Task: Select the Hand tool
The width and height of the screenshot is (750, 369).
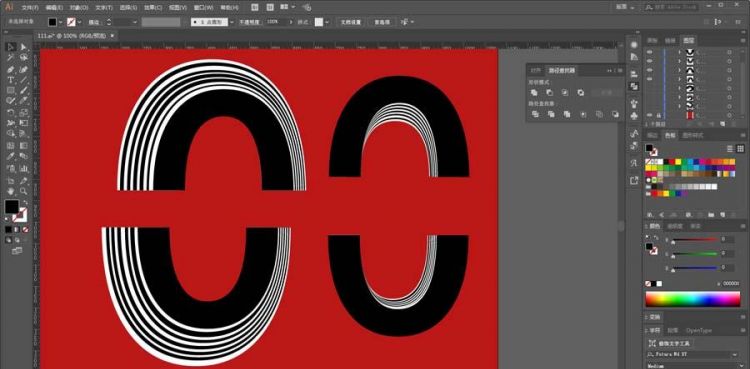Action: [11, 191]
